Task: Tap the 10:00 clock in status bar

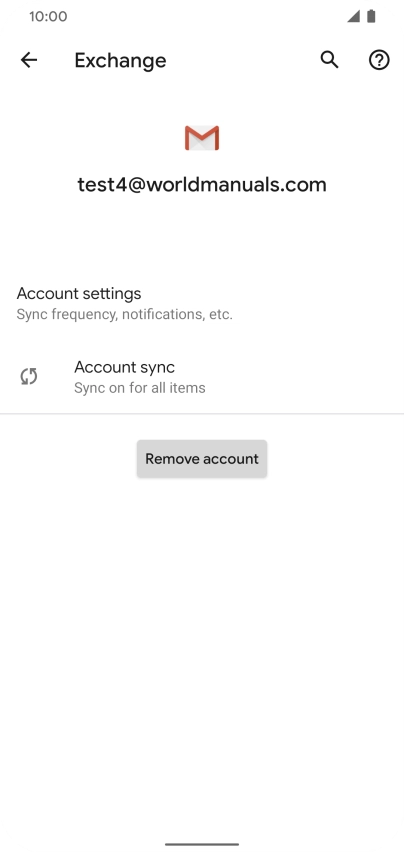Action: point(48,16)
